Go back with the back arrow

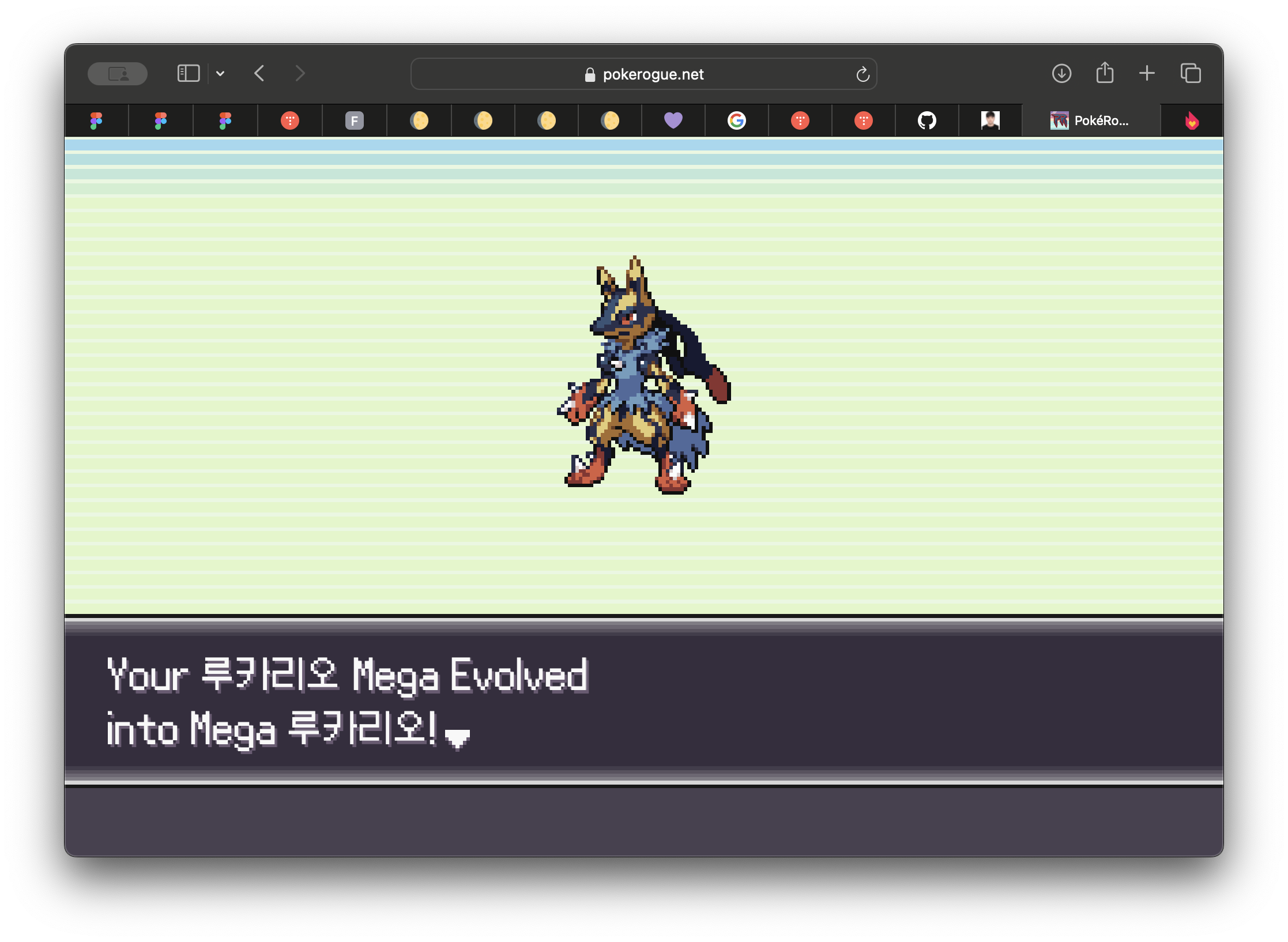pyautogui.click(x=259, y=74)
